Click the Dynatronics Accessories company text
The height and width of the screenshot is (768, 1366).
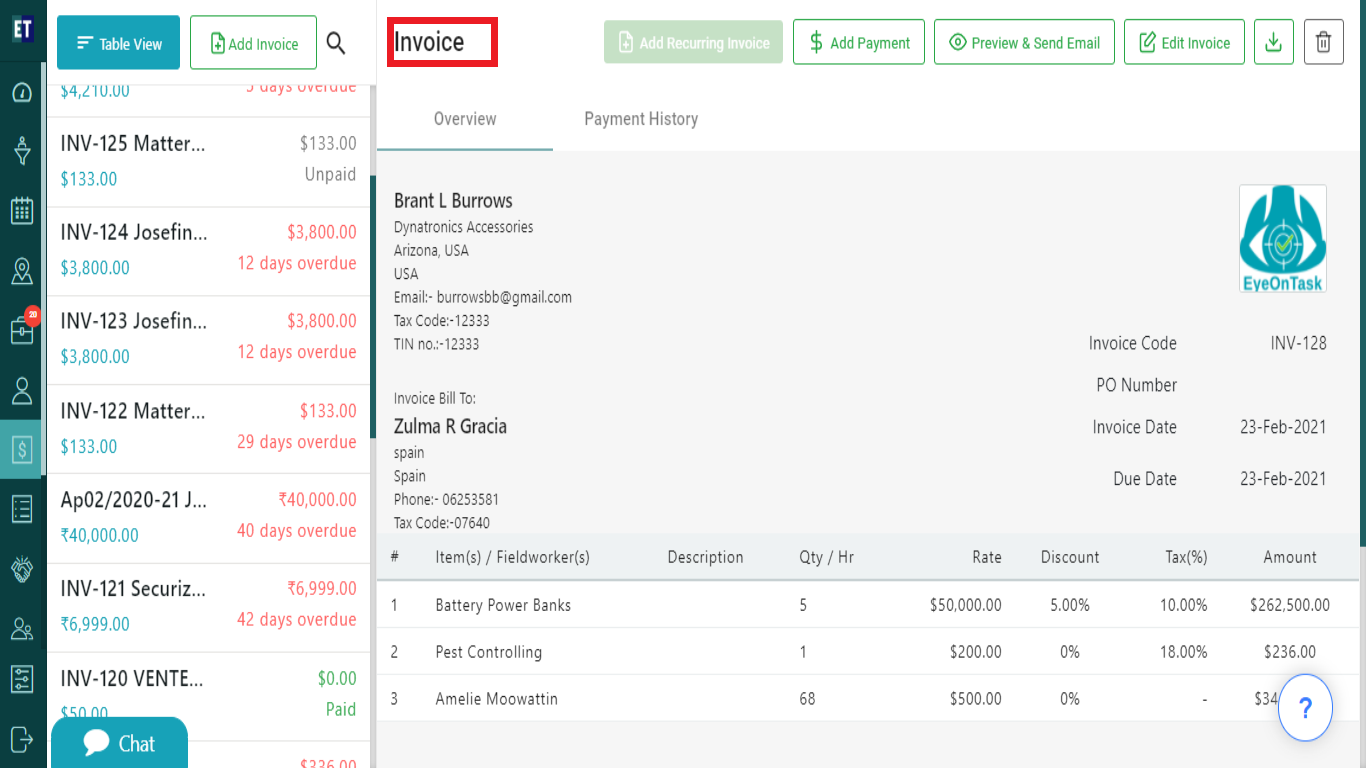click(464, 227)
